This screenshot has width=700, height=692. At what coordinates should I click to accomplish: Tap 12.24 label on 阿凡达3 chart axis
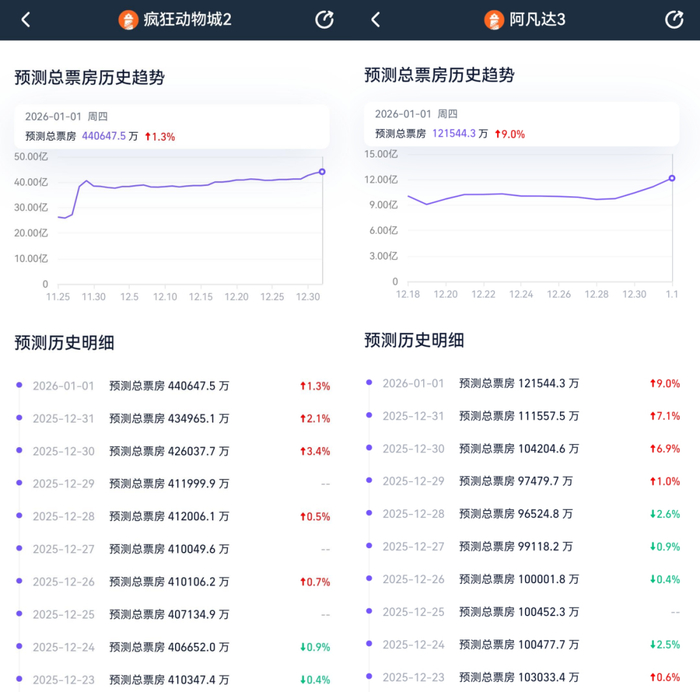521,294
